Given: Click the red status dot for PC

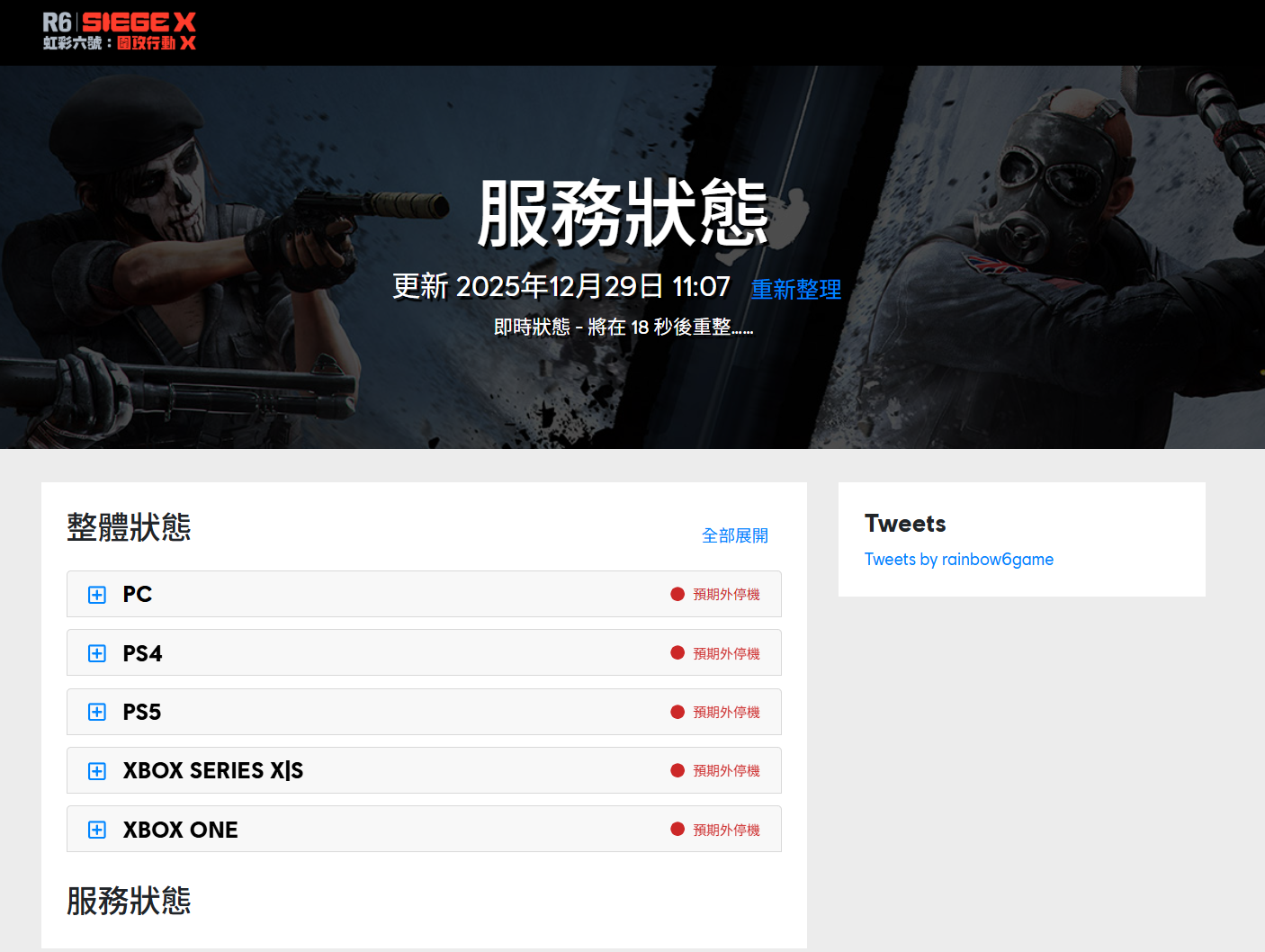Looking at the screenshot, I should 677,594.
